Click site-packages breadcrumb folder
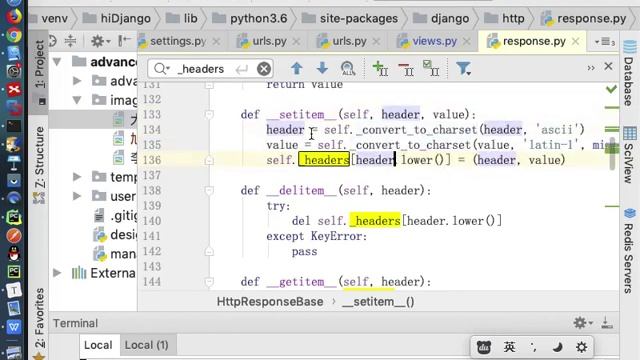The image size is (640, 360). tap(349, 18)
